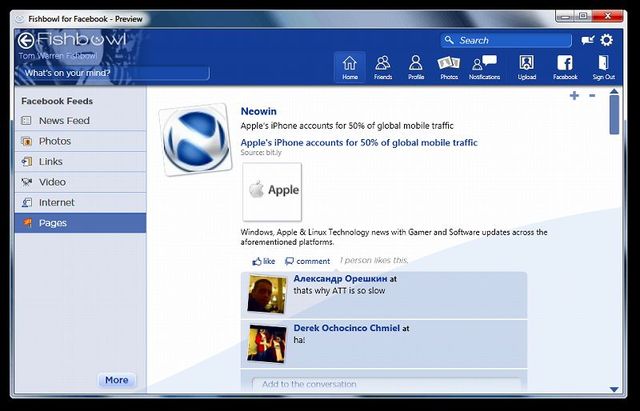Select Internet feed

pos(80,202)
